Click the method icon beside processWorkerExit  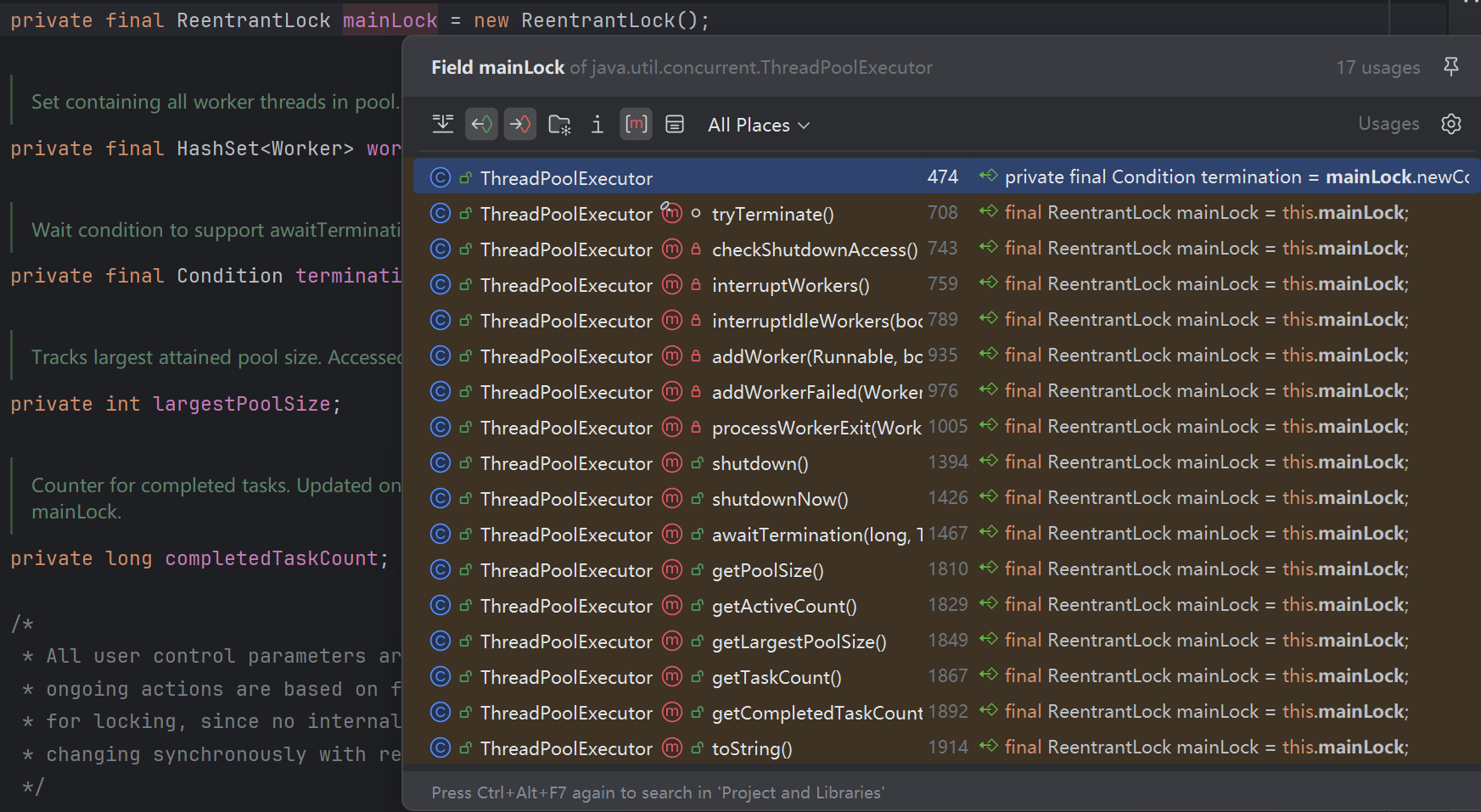672,427
